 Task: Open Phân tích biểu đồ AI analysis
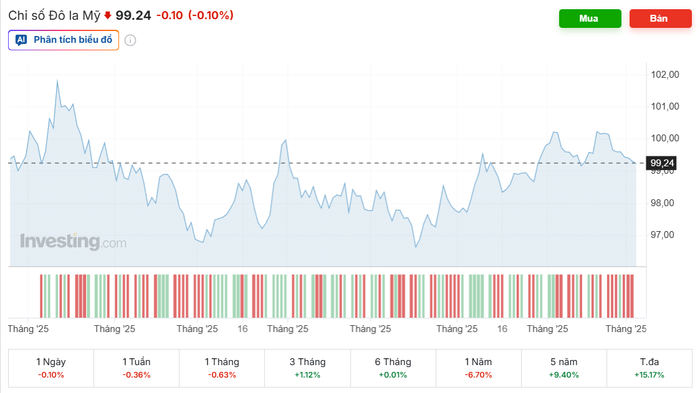click(x=63, y=40)
